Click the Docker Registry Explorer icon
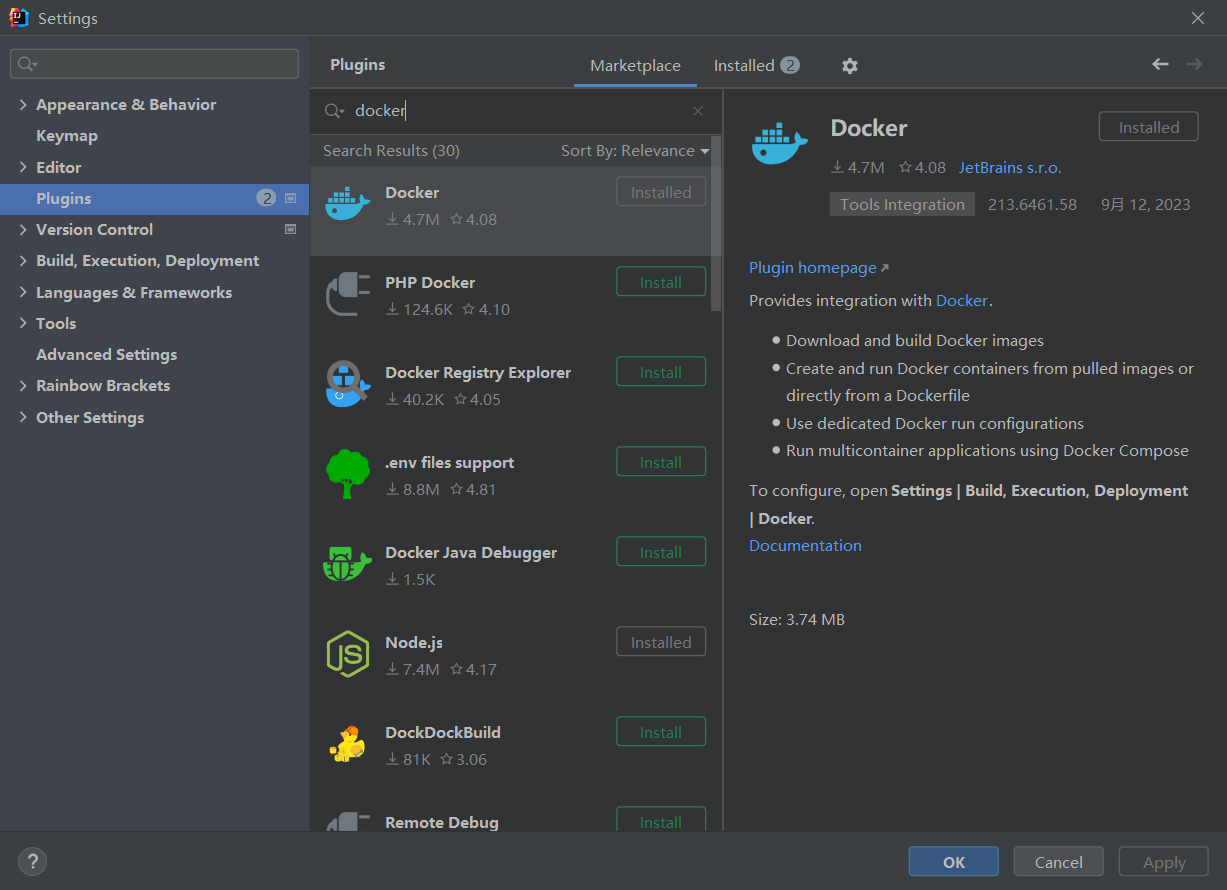This screenshot has width=1227, height=890. [348, 384]
